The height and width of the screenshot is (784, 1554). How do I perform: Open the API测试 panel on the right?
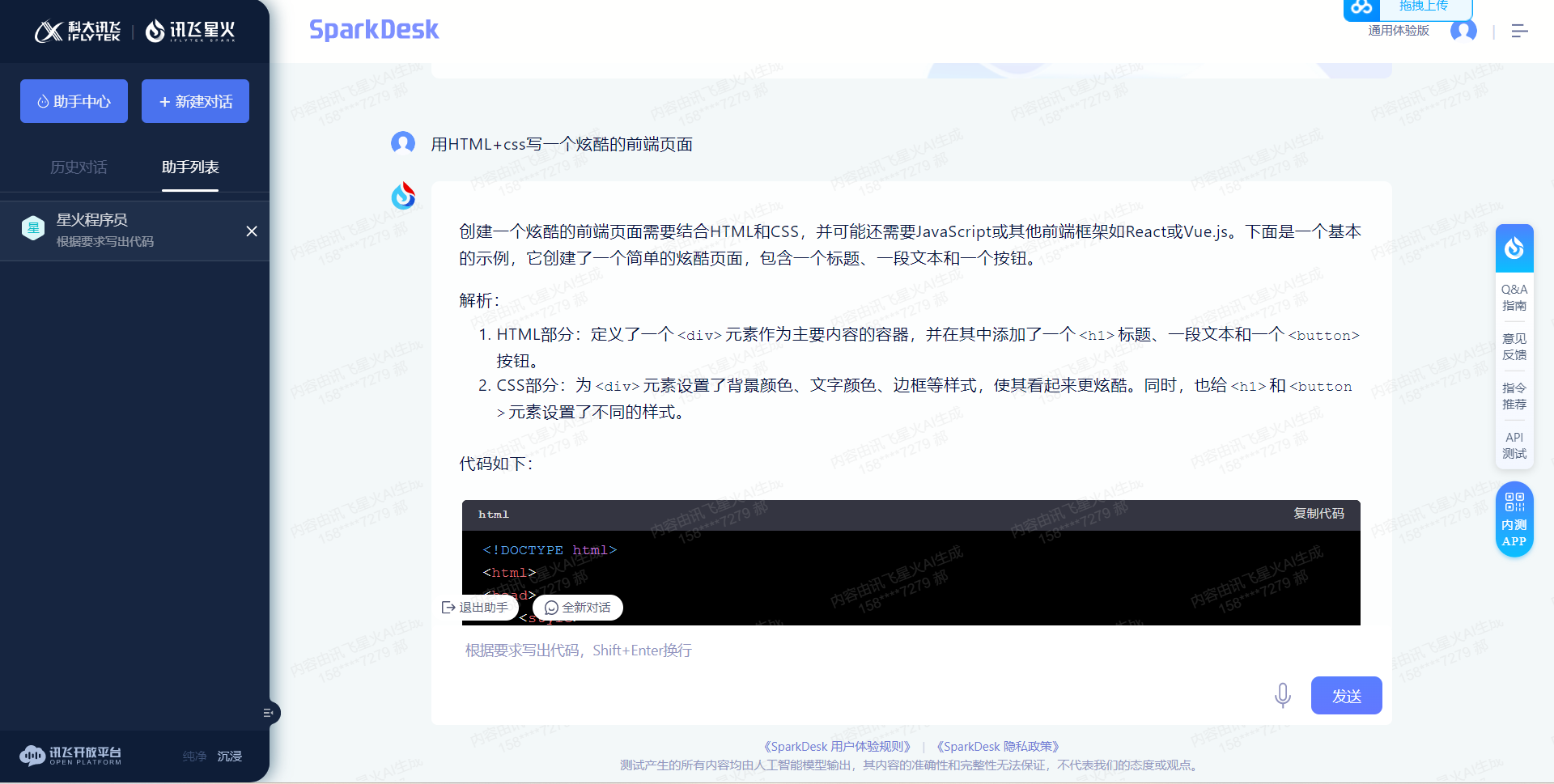1514,445
